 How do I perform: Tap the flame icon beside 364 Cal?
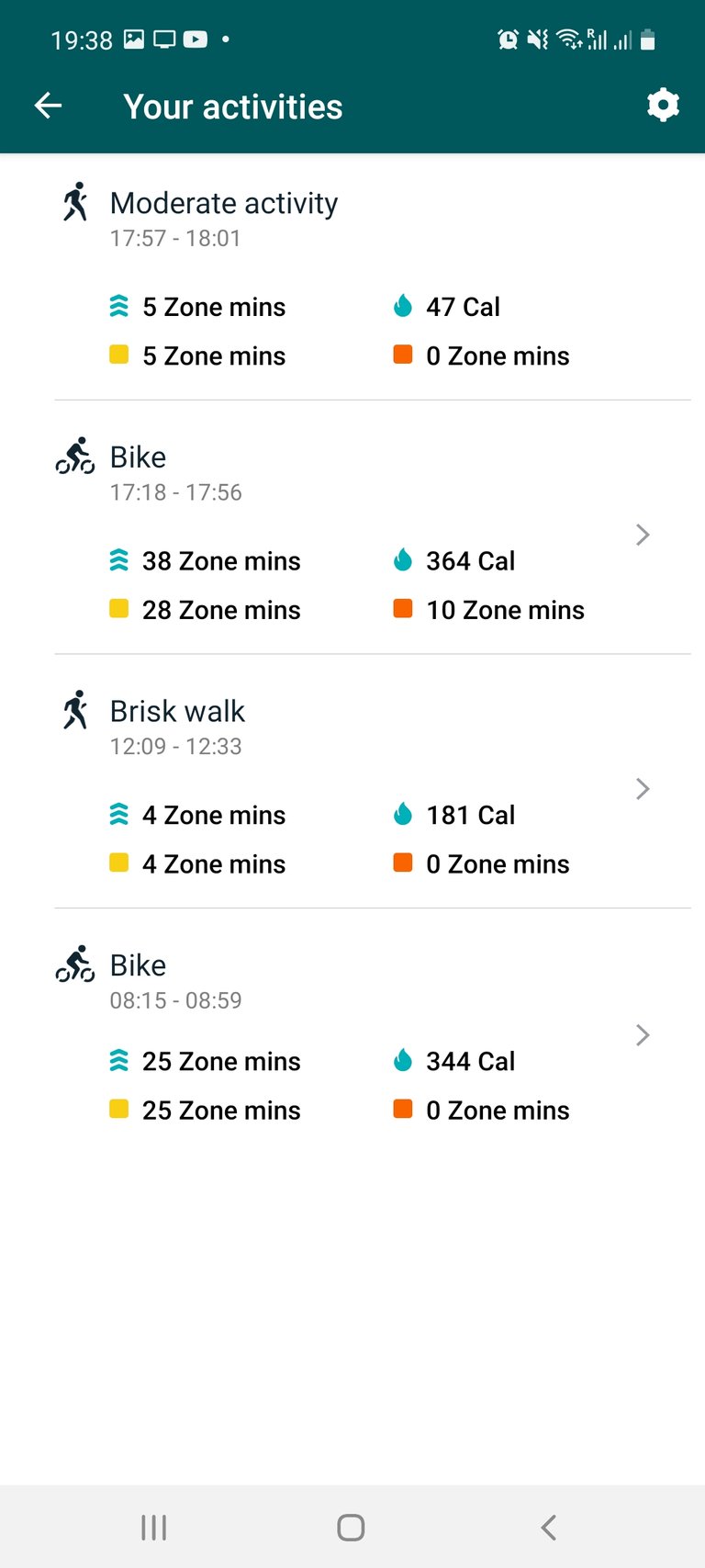click(402, 560)
